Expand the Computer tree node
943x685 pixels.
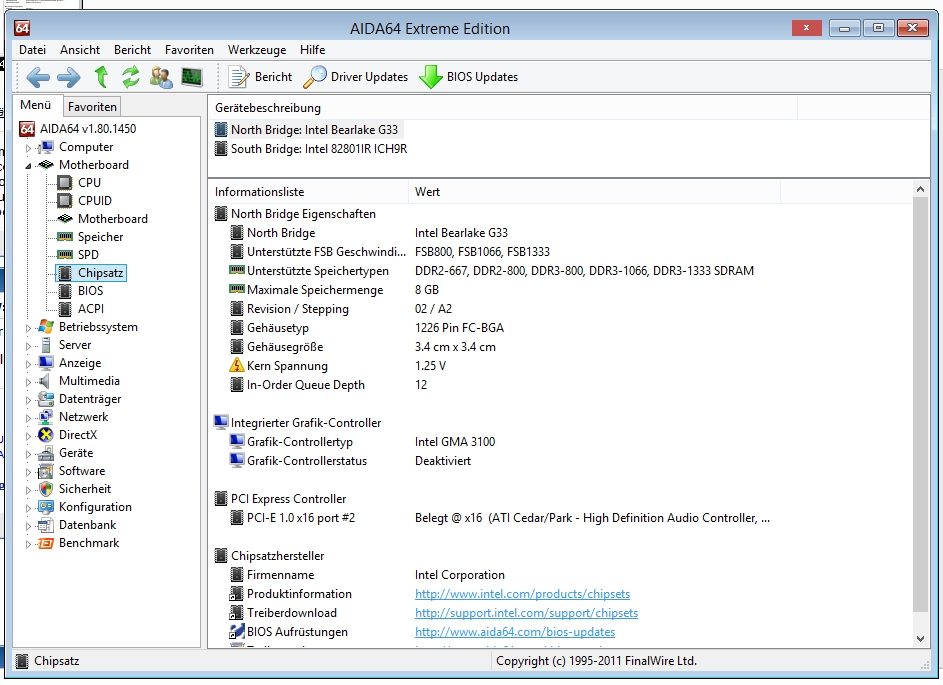click(x=28, y=147)
